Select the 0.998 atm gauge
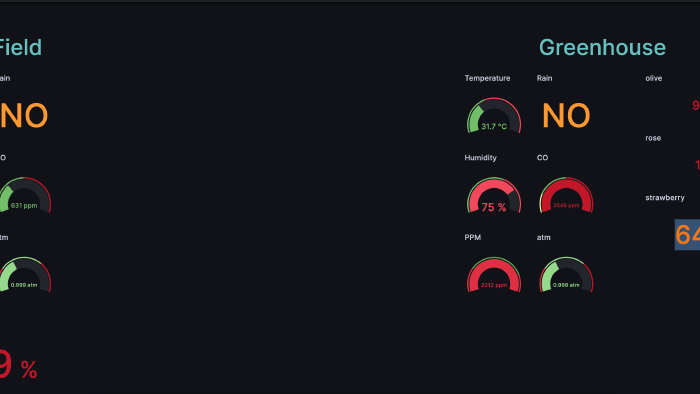 (x=566, y=275)
